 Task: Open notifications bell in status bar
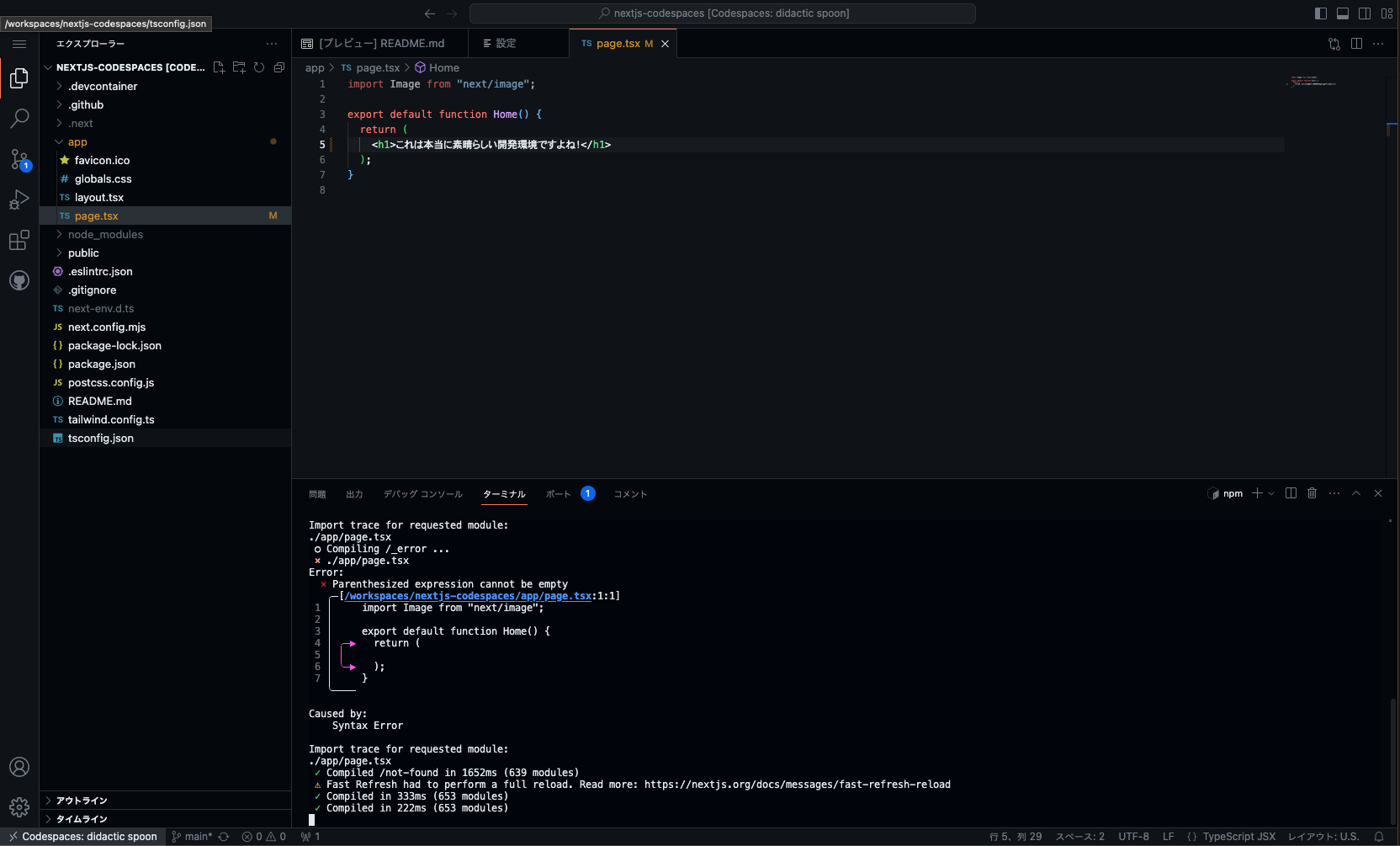[x=1379, y=837]
